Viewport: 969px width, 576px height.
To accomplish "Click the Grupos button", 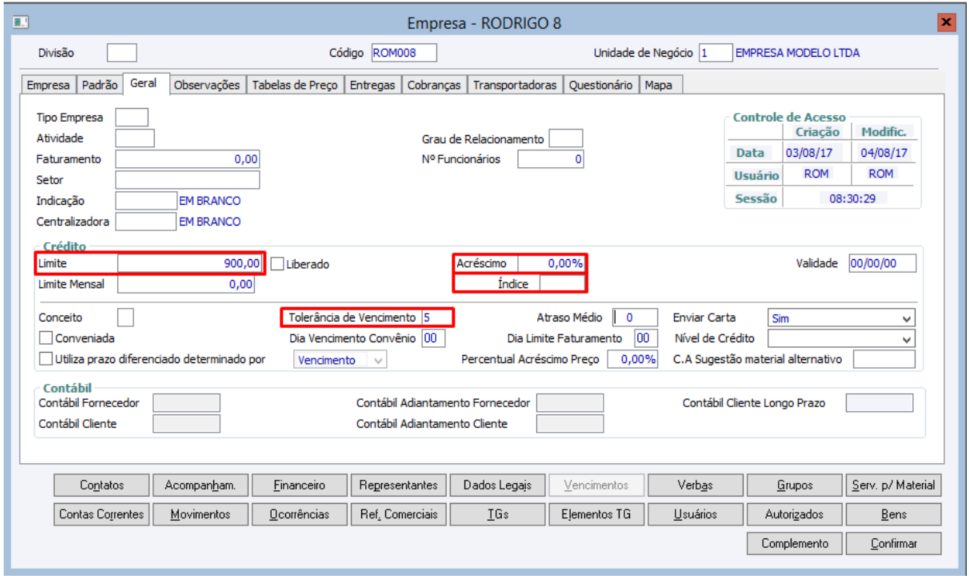I will click(795, 485).
